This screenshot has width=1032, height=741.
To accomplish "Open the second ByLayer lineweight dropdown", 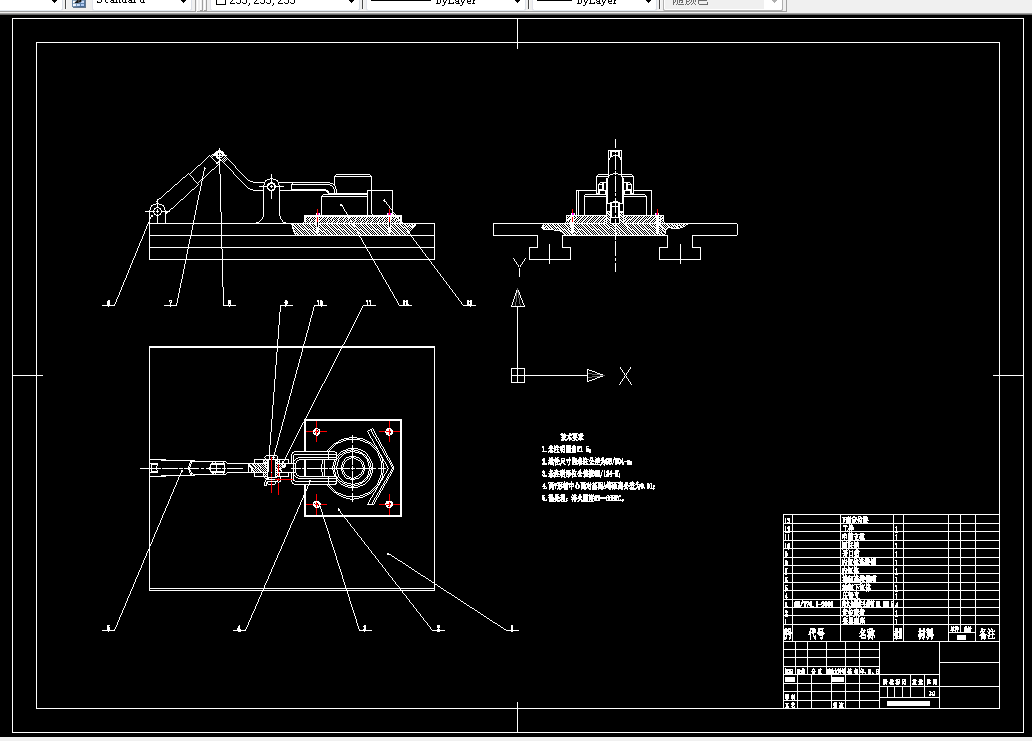I will 594,3.
